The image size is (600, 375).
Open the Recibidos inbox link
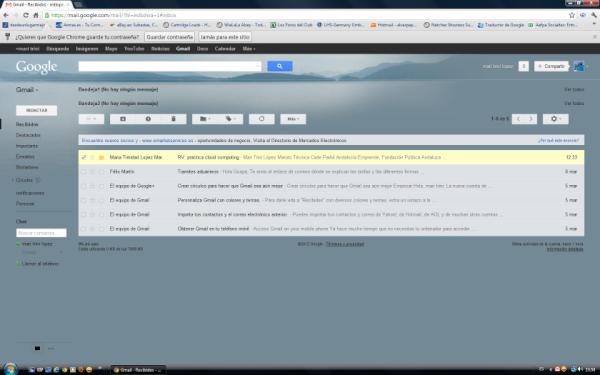point(27,124)
